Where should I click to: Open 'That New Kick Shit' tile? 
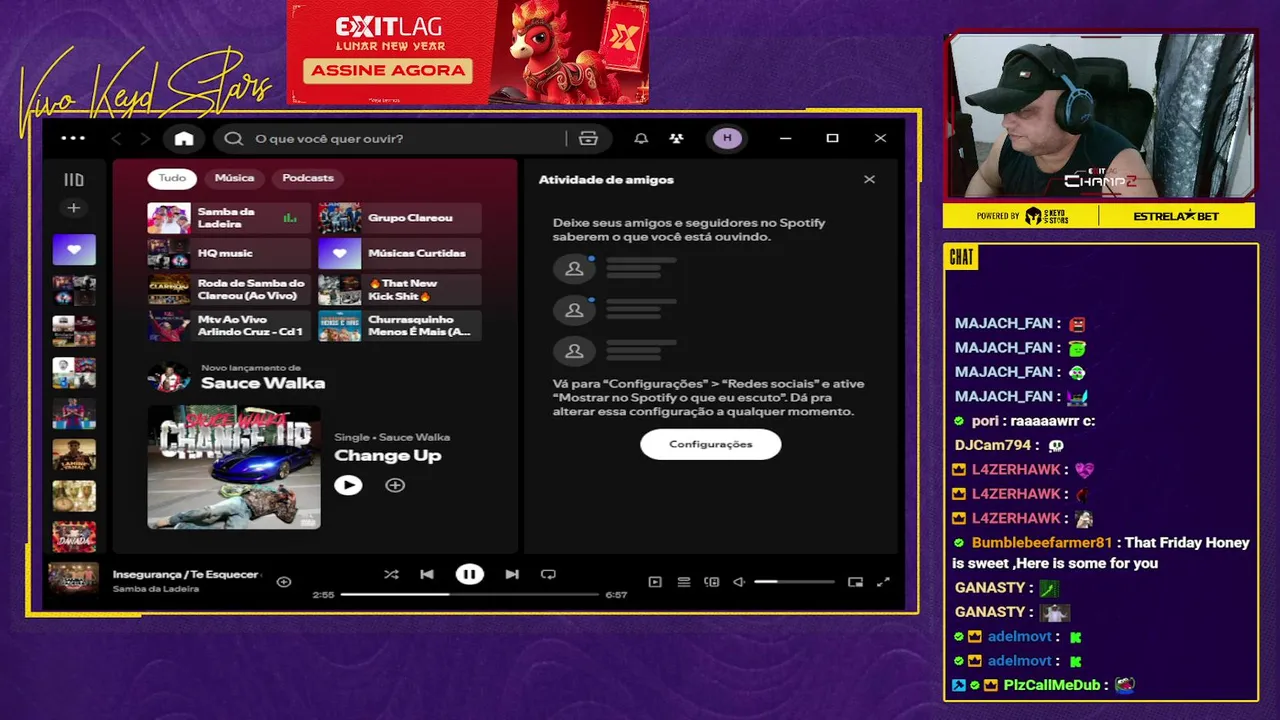(x=399, y=290)
